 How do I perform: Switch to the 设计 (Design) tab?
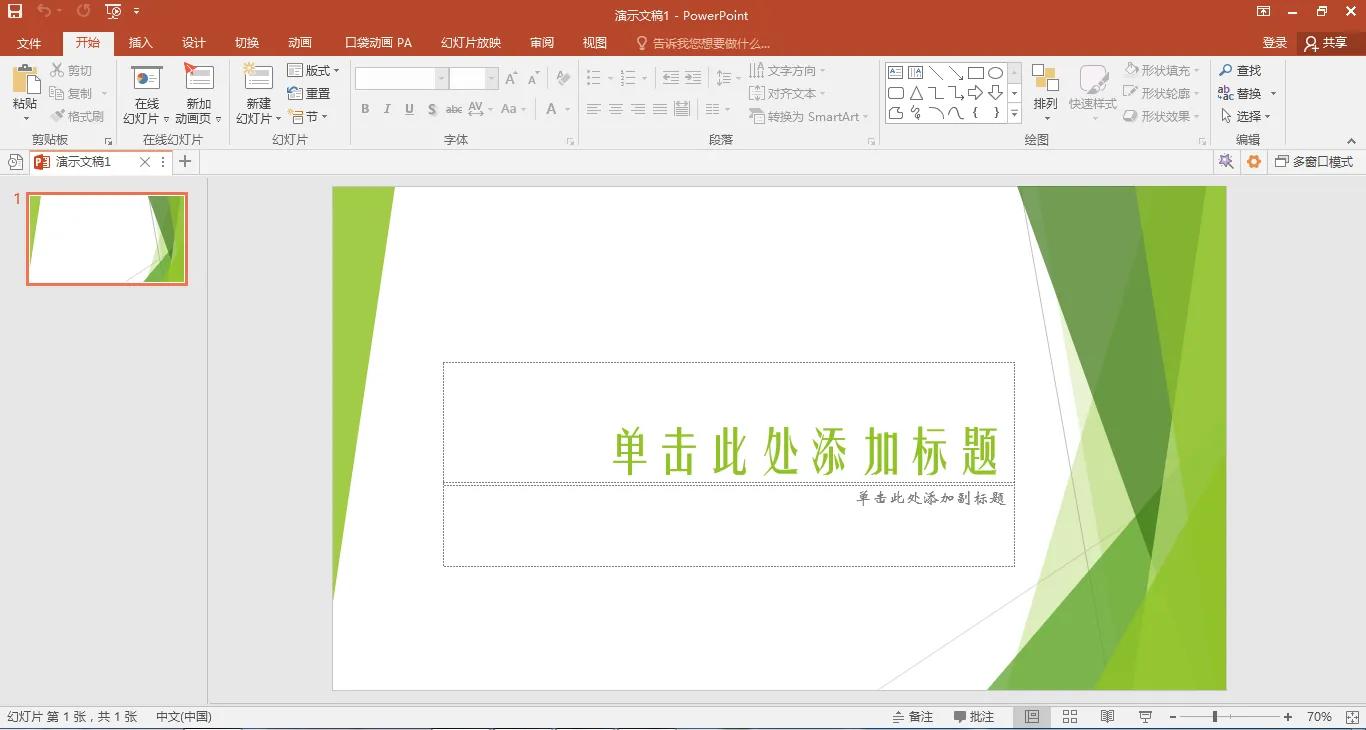coord(194,43)
